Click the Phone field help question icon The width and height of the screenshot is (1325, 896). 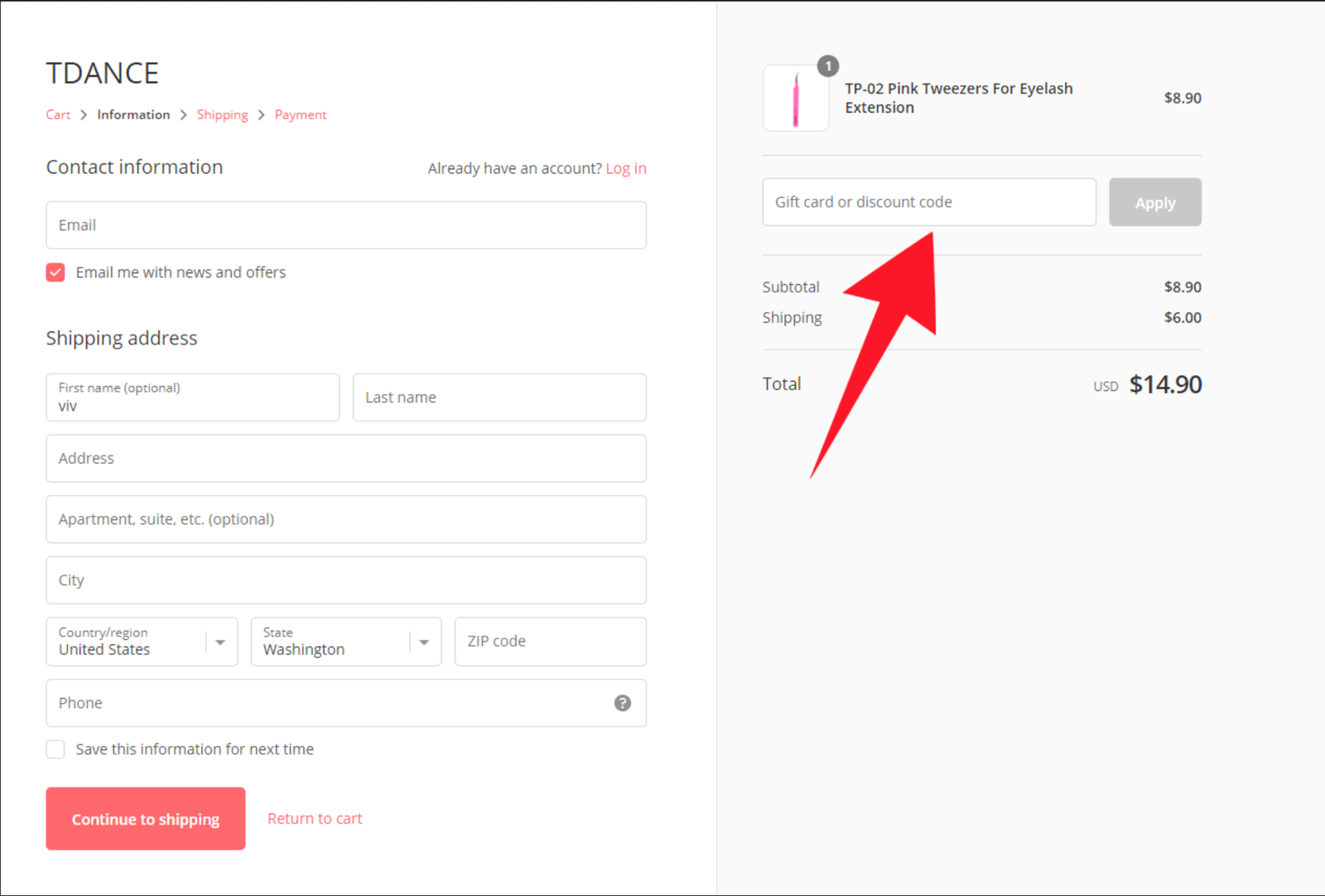tap(622, 703)
